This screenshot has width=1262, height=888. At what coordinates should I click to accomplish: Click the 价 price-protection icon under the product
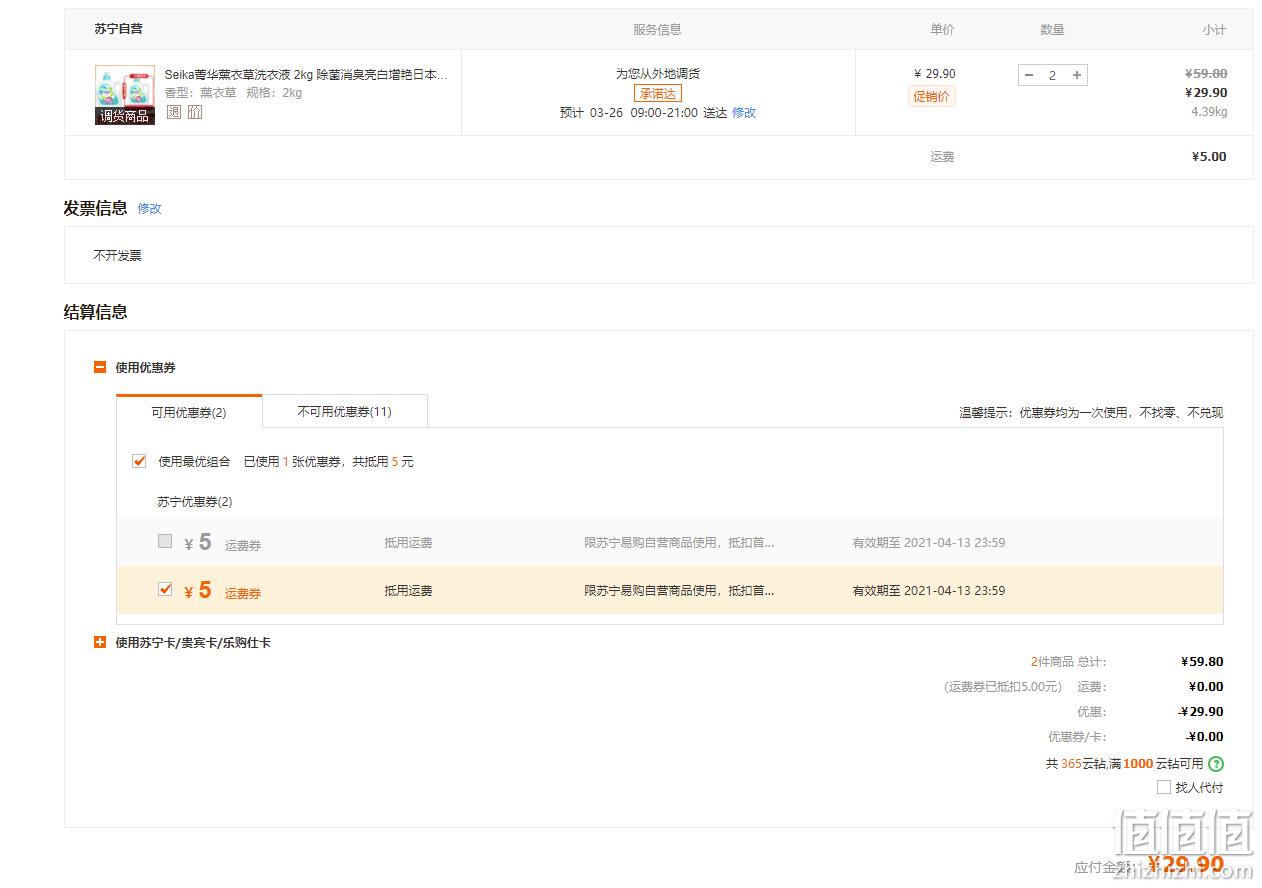click(x=195, y=112)
